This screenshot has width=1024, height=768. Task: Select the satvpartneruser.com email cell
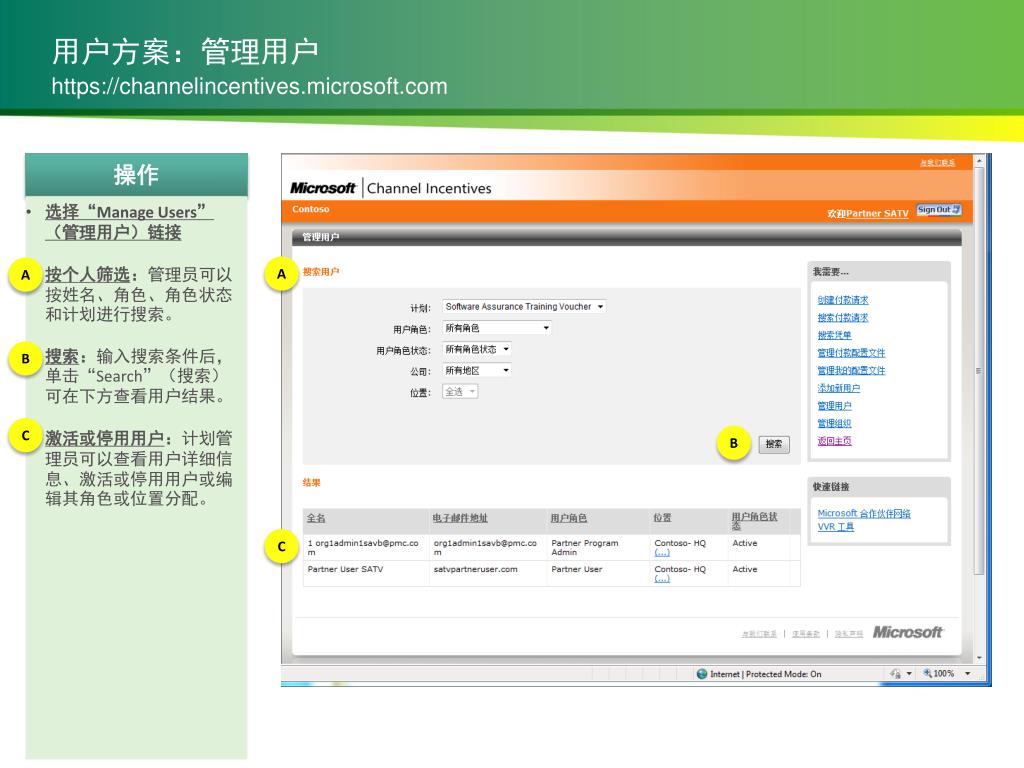[x=475, y=569]
